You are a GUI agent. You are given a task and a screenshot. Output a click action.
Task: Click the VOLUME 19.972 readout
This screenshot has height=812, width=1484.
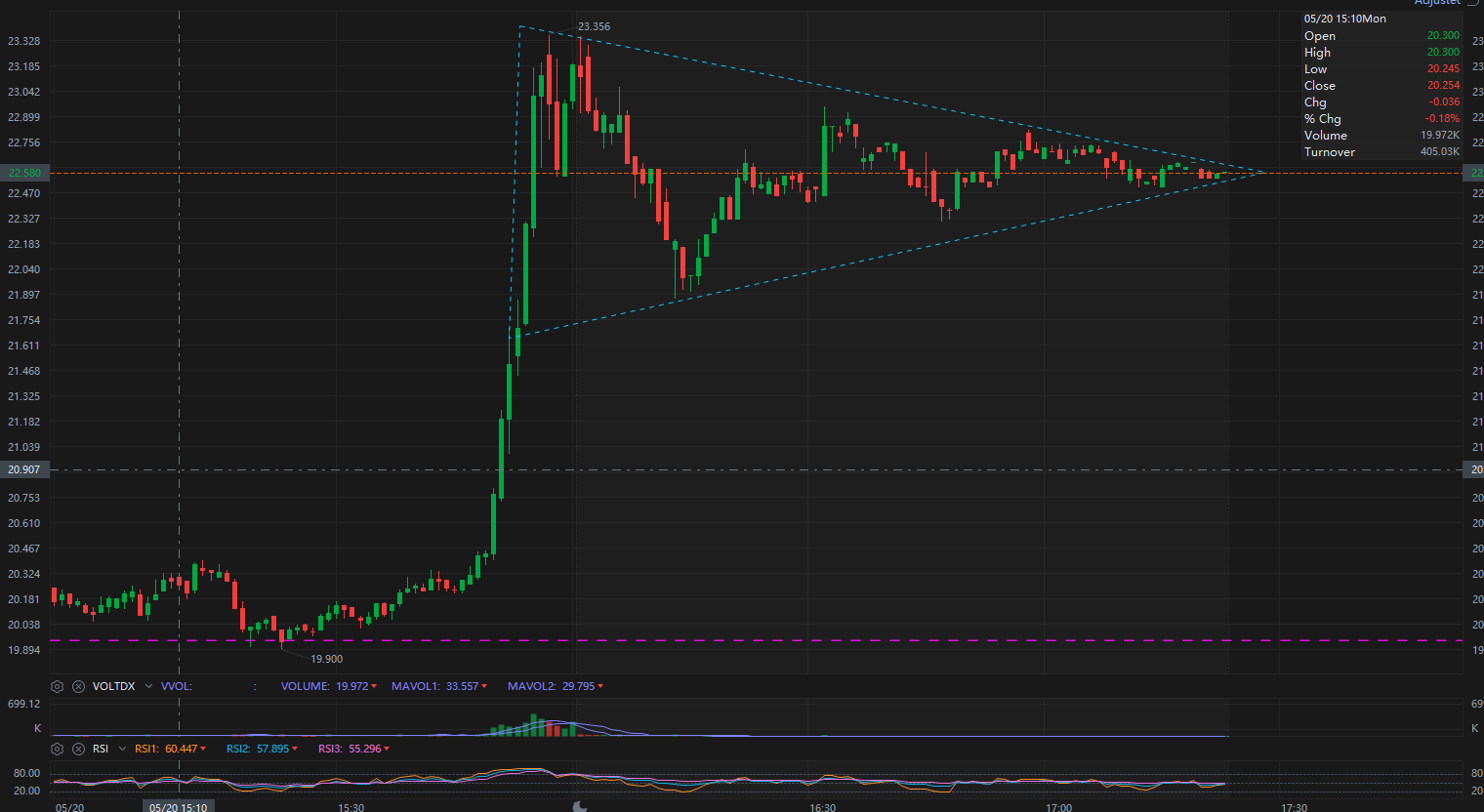click(324, 686)
